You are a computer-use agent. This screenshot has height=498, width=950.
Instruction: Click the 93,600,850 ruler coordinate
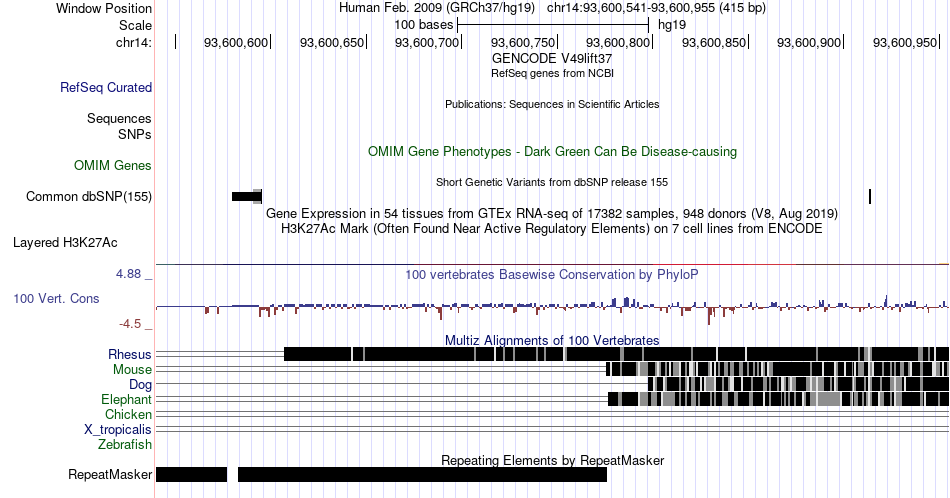[x=714, y=42]
